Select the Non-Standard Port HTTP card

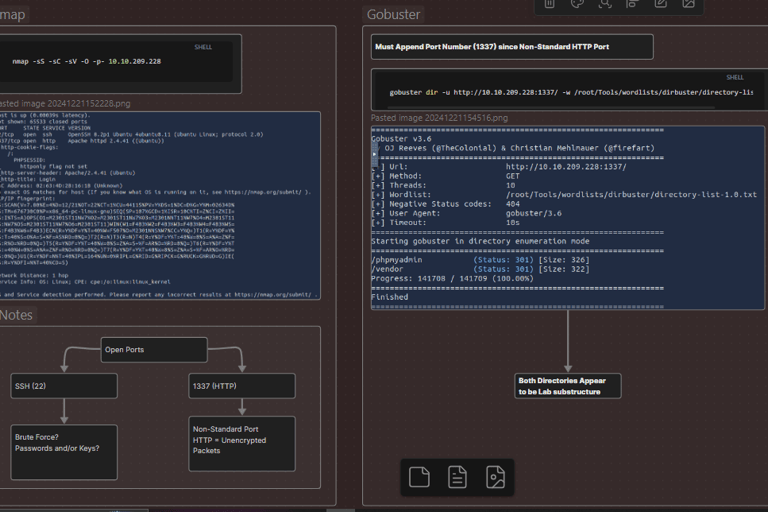tap(241, 443)
